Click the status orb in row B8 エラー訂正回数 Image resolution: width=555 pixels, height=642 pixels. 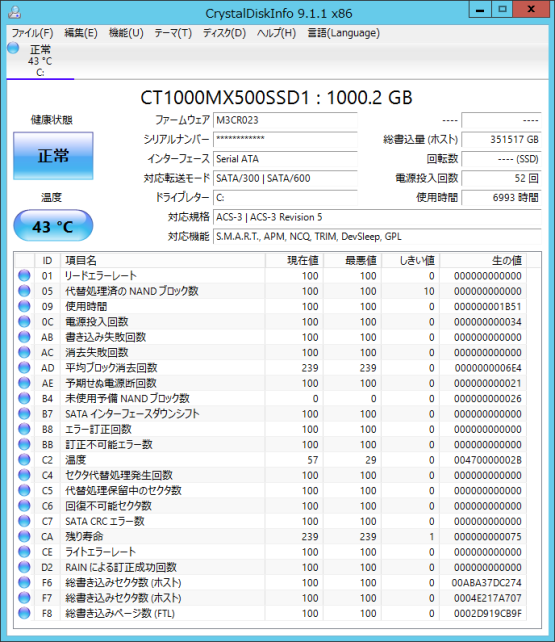click(24, 429)
